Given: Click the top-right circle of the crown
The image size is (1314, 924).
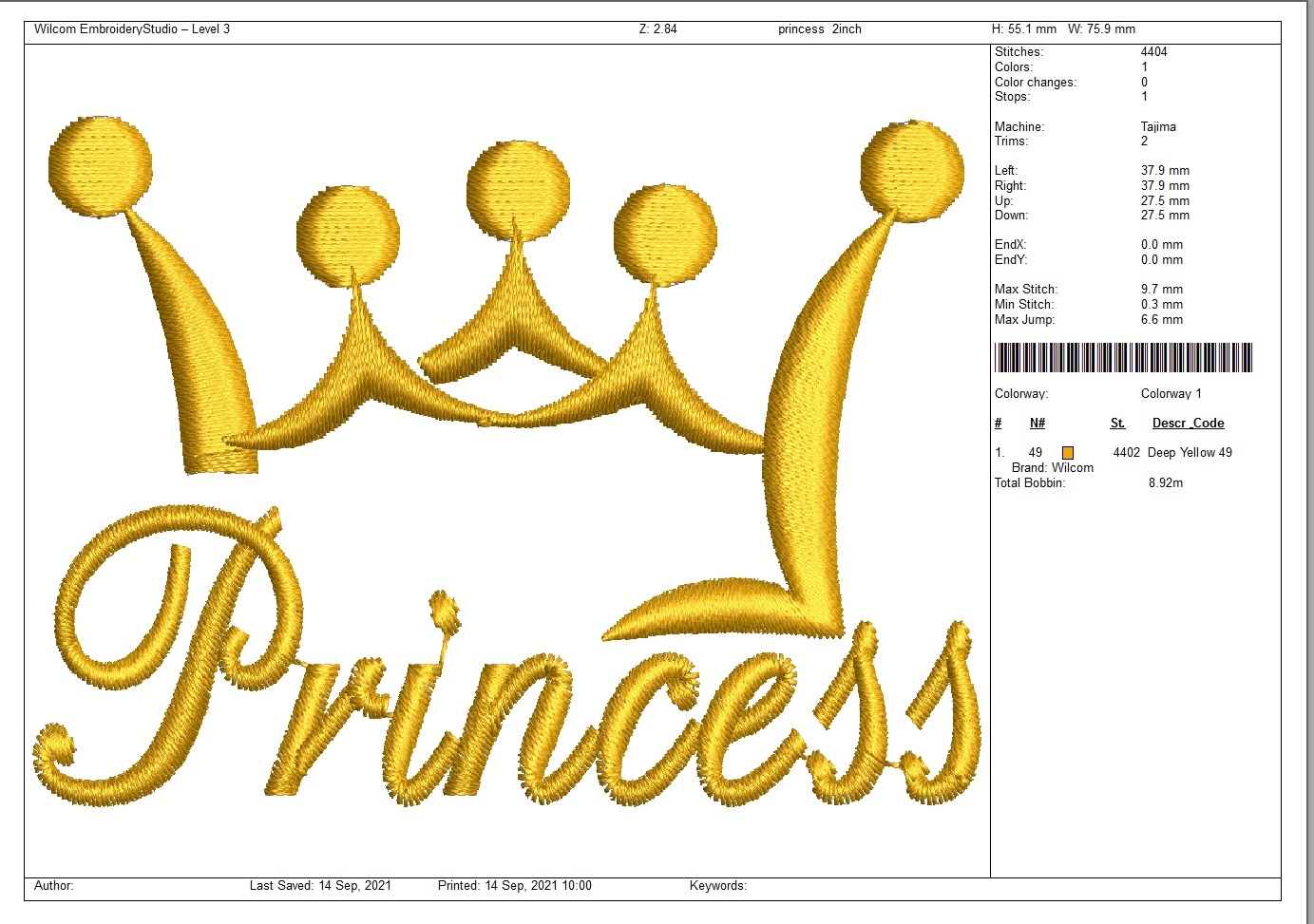Looking at the screenshot, I should pos(912,169).
